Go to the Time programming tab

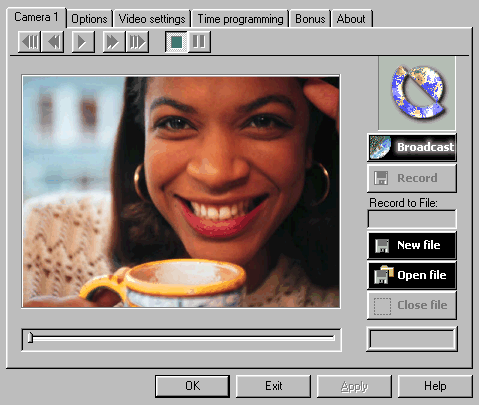(240, 19)
